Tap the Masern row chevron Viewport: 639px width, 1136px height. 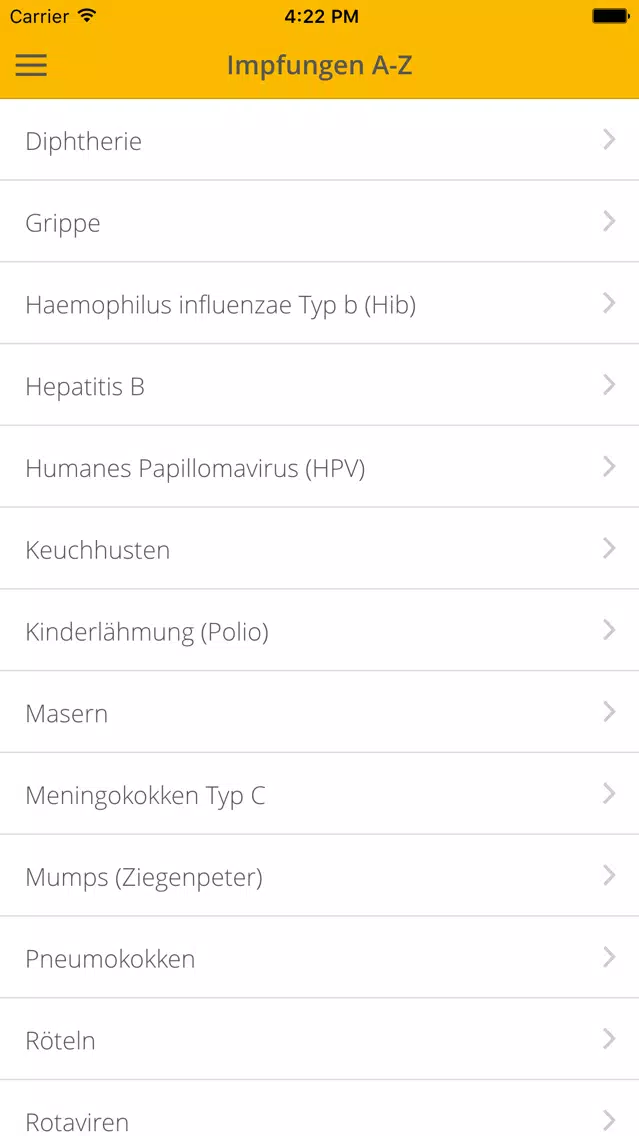tap(609, 712)
